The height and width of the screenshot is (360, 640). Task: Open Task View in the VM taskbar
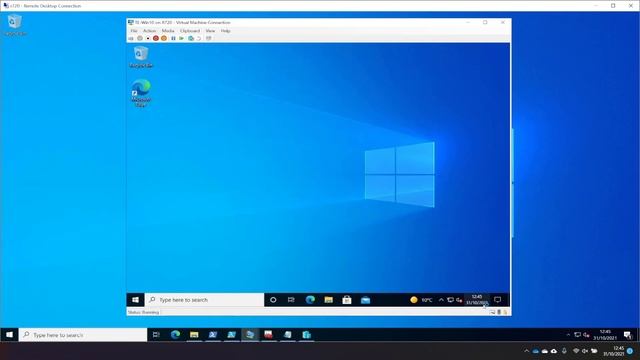[291, 300]
